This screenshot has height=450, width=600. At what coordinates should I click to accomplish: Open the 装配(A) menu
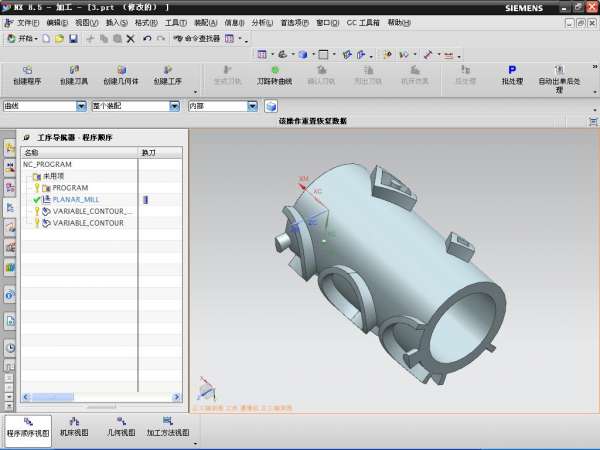point(205,23)
